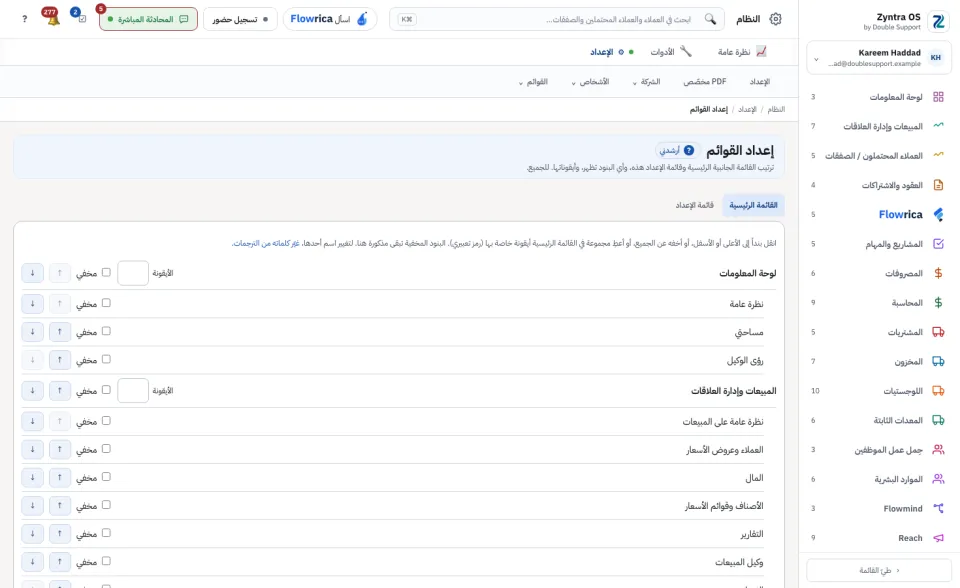
Task: Move لوحة المعلومات group down
Action: click(x=32, y=273)
